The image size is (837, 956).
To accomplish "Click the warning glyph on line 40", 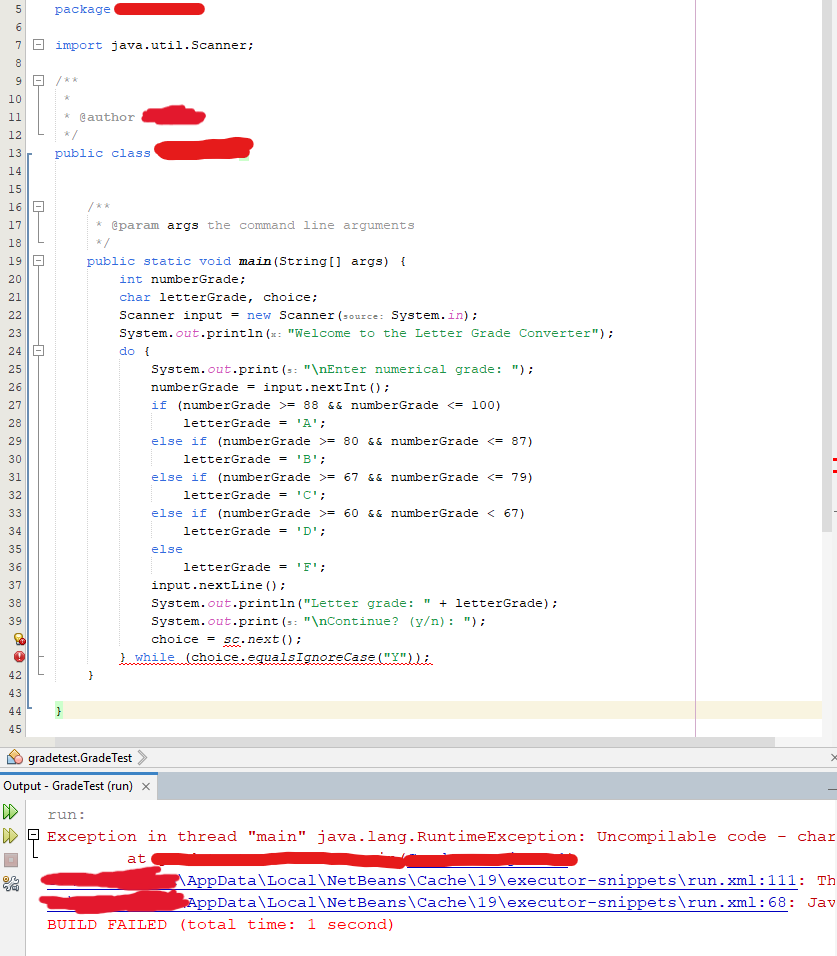I will [x=18, y=638].
